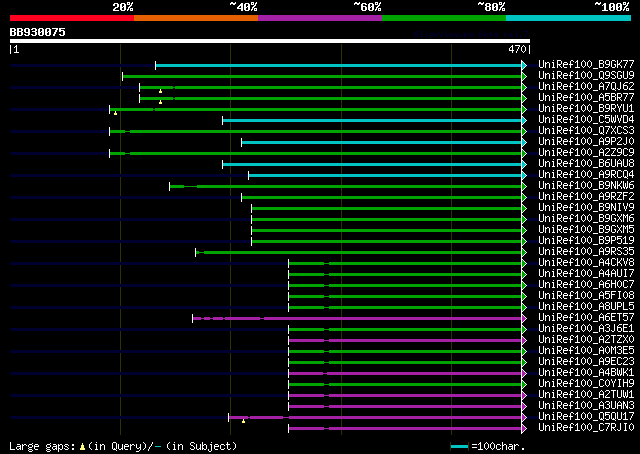This screenshot has width=640, height=454.
Task: Select the UniRef100_A4CKV8 label
Action: click(x=586, y=263)
